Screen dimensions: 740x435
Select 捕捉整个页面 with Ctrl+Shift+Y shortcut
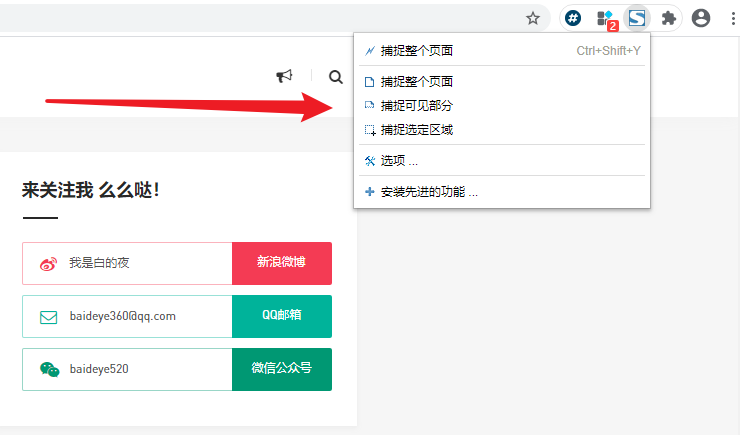(x=502, y=50)
